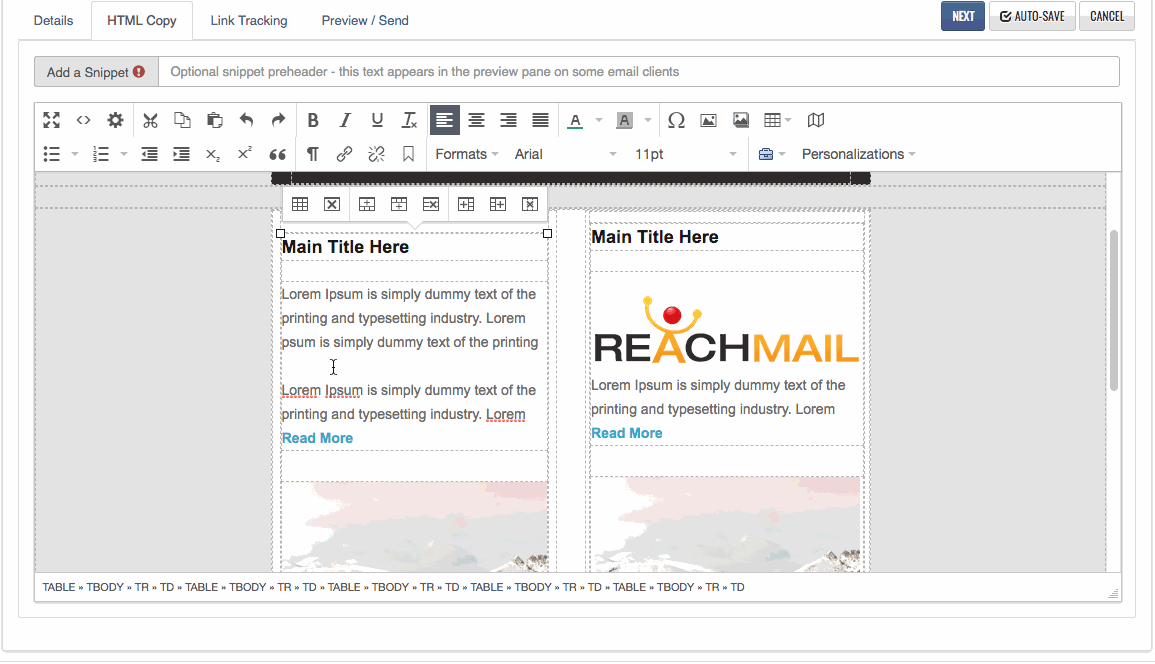Open the Personalizations menu
This screenshot has width=1155, height=664.
coord(858,154)
